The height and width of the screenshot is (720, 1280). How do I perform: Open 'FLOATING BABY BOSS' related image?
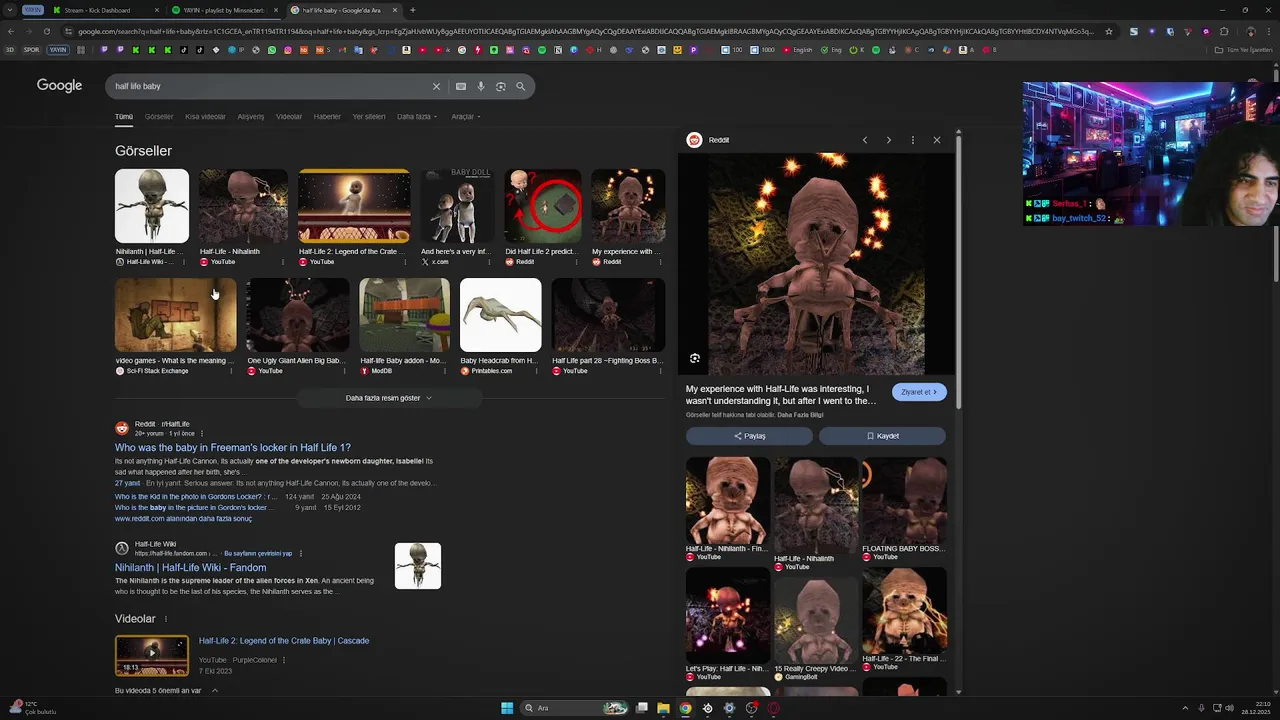(904, 500)
